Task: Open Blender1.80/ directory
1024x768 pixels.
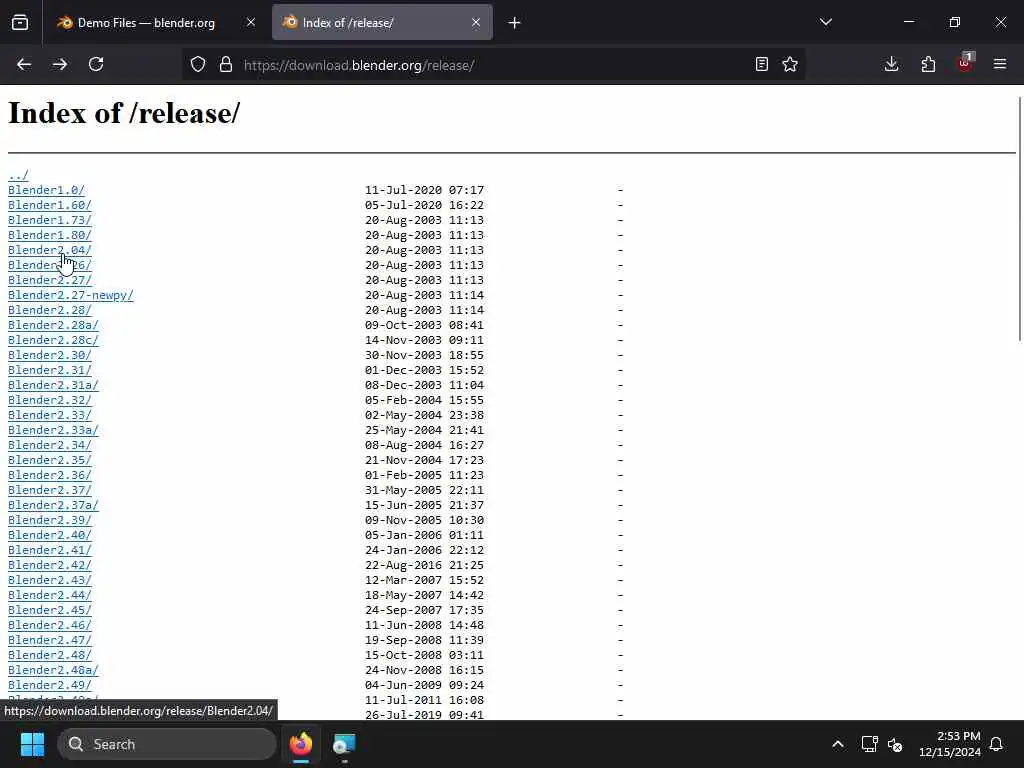Action: pos(50,235)
